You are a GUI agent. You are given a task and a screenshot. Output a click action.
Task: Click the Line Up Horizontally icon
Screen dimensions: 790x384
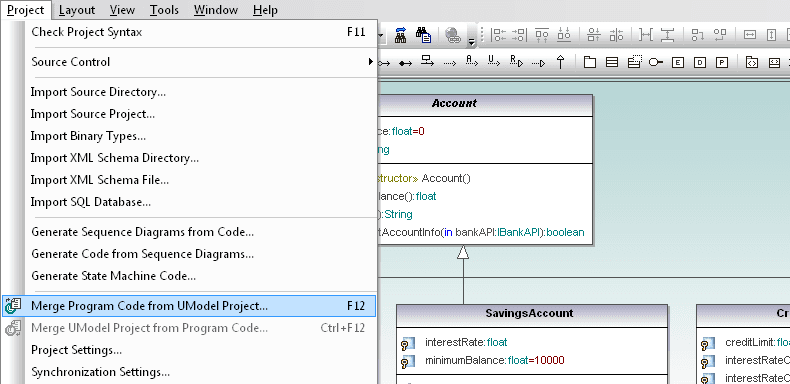click(x=698, y=35)
